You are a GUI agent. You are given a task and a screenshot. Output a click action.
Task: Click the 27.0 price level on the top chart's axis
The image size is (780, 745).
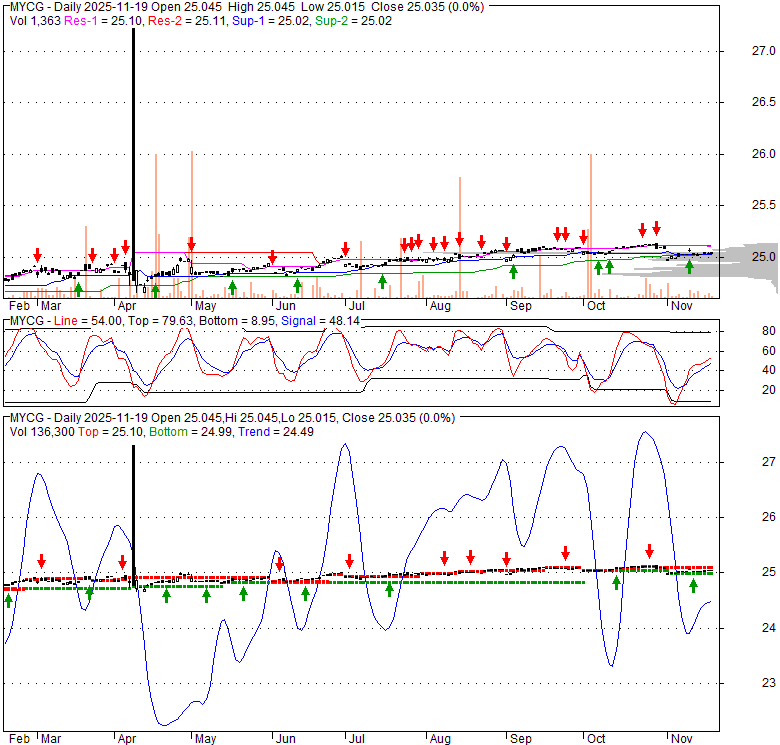point(736,50)
